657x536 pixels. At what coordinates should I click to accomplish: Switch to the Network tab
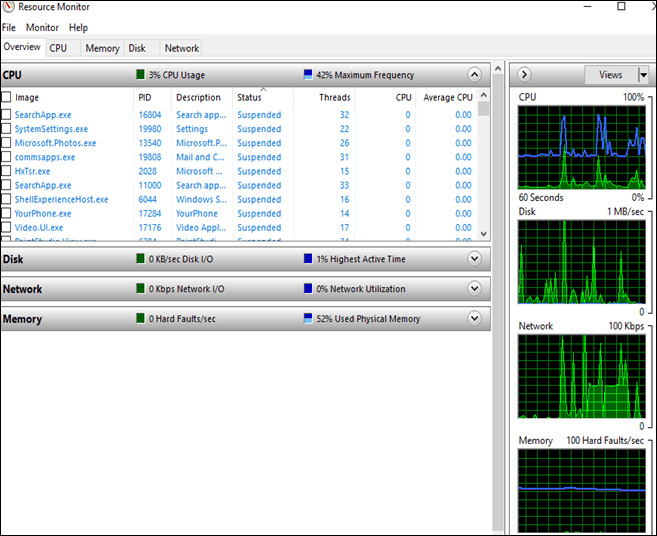click(x=182, y=48)
